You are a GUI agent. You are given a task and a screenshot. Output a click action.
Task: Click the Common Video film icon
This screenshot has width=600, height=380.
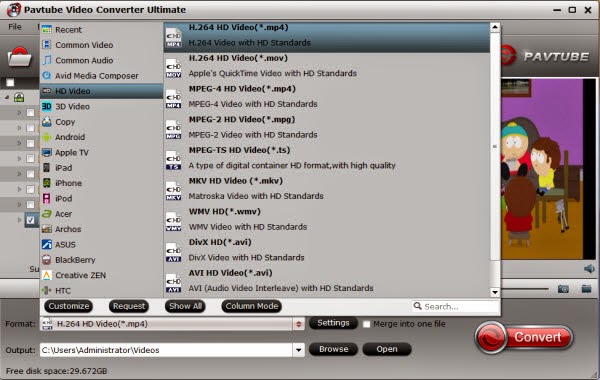coord(47,45)
